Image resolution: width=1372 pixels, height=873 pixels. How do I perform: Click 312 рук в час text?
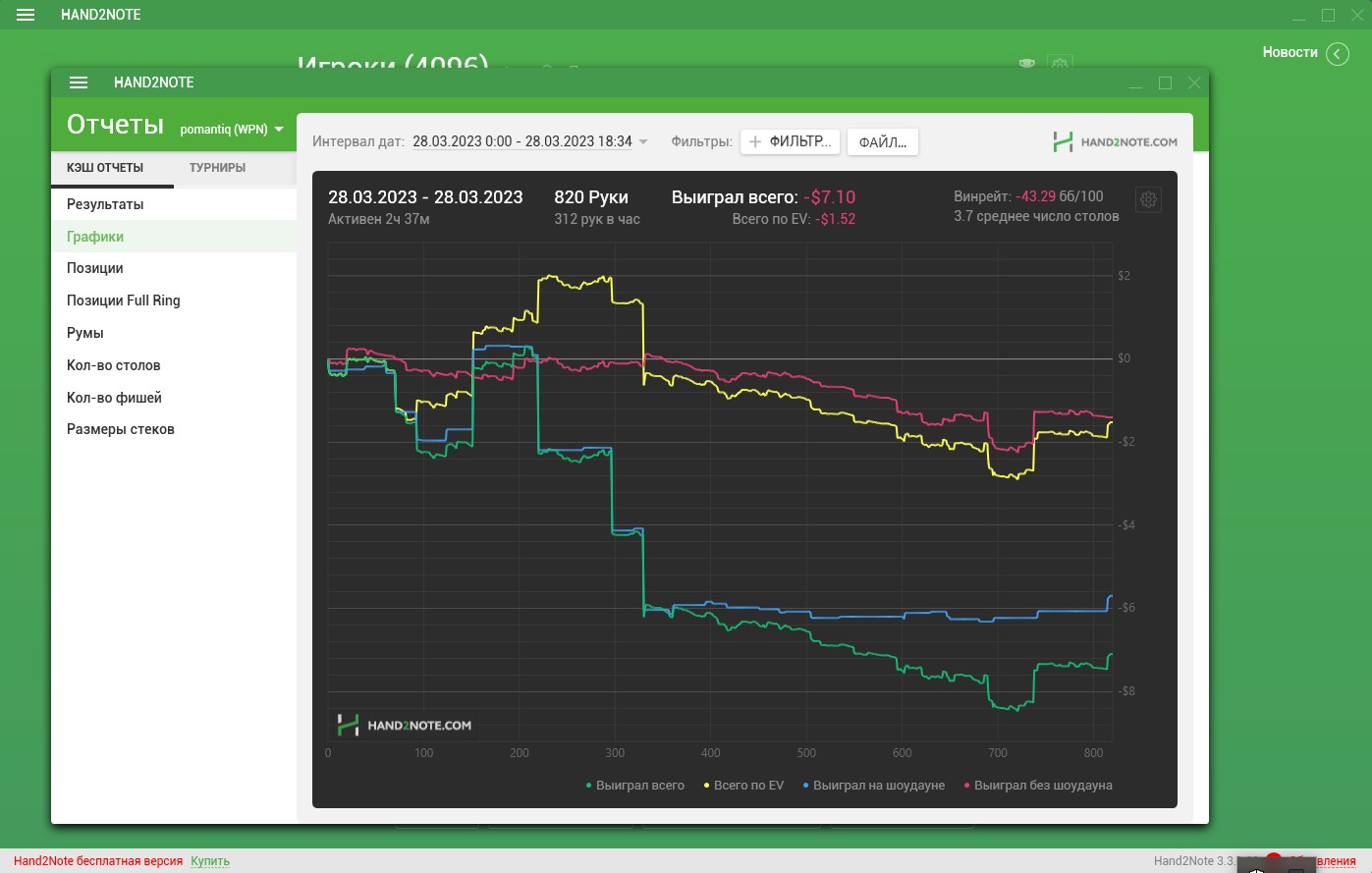(597, 219)
